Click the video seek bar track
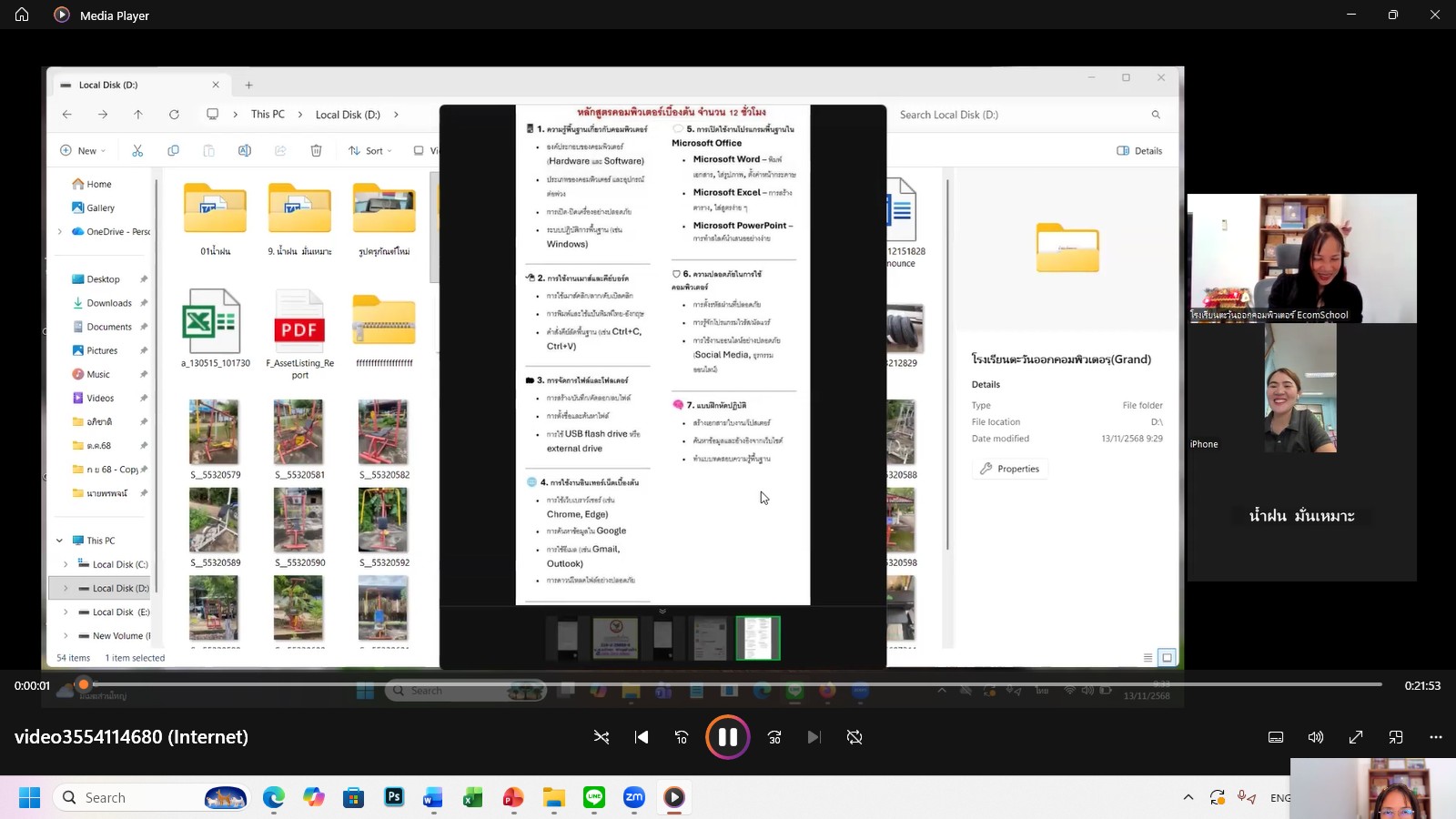The image size is (1456, 819). [728, 684]
